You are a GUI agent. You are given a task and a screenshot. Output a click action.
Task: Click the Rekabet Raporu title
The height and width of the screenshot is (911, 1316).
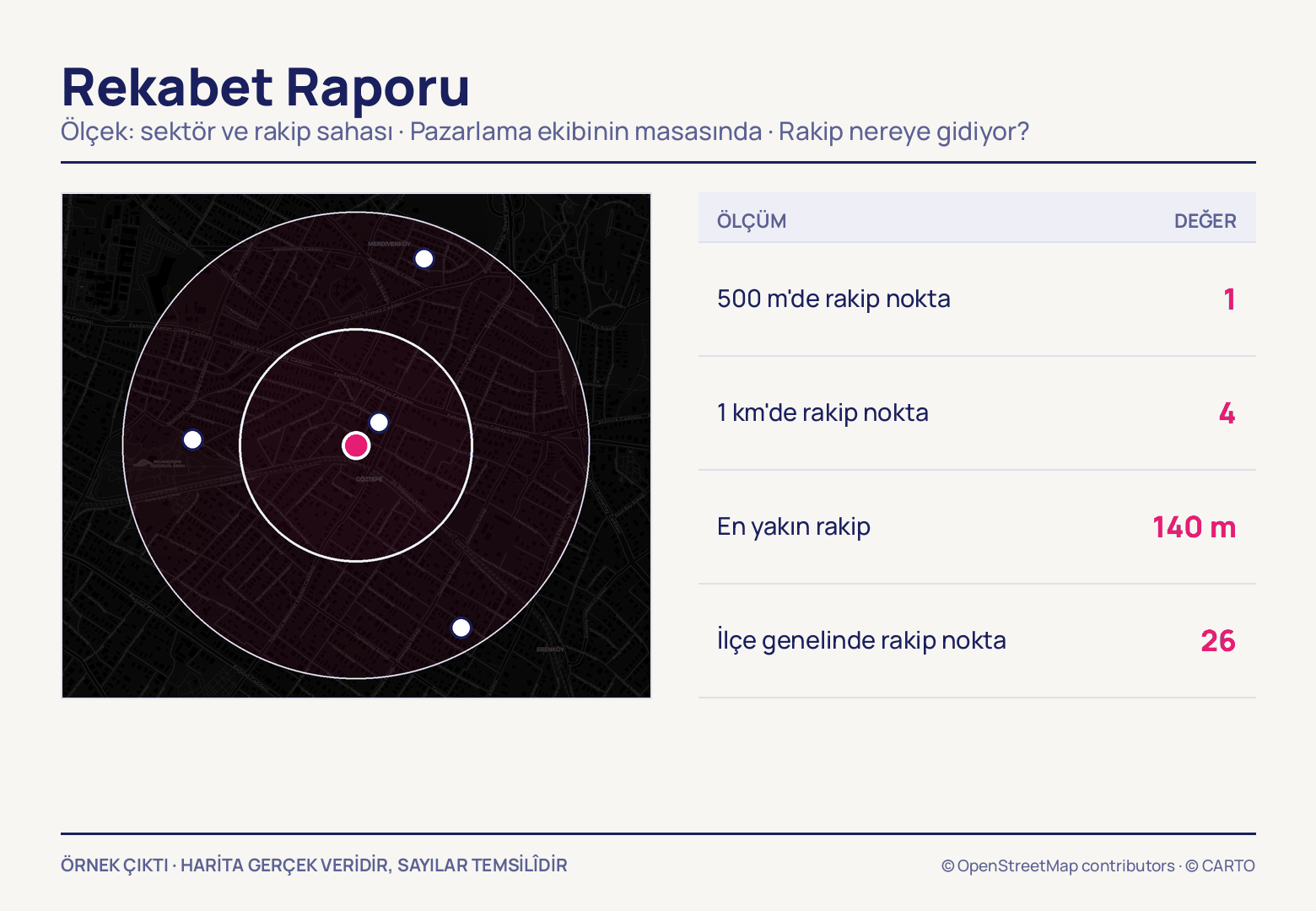[266, 87]
